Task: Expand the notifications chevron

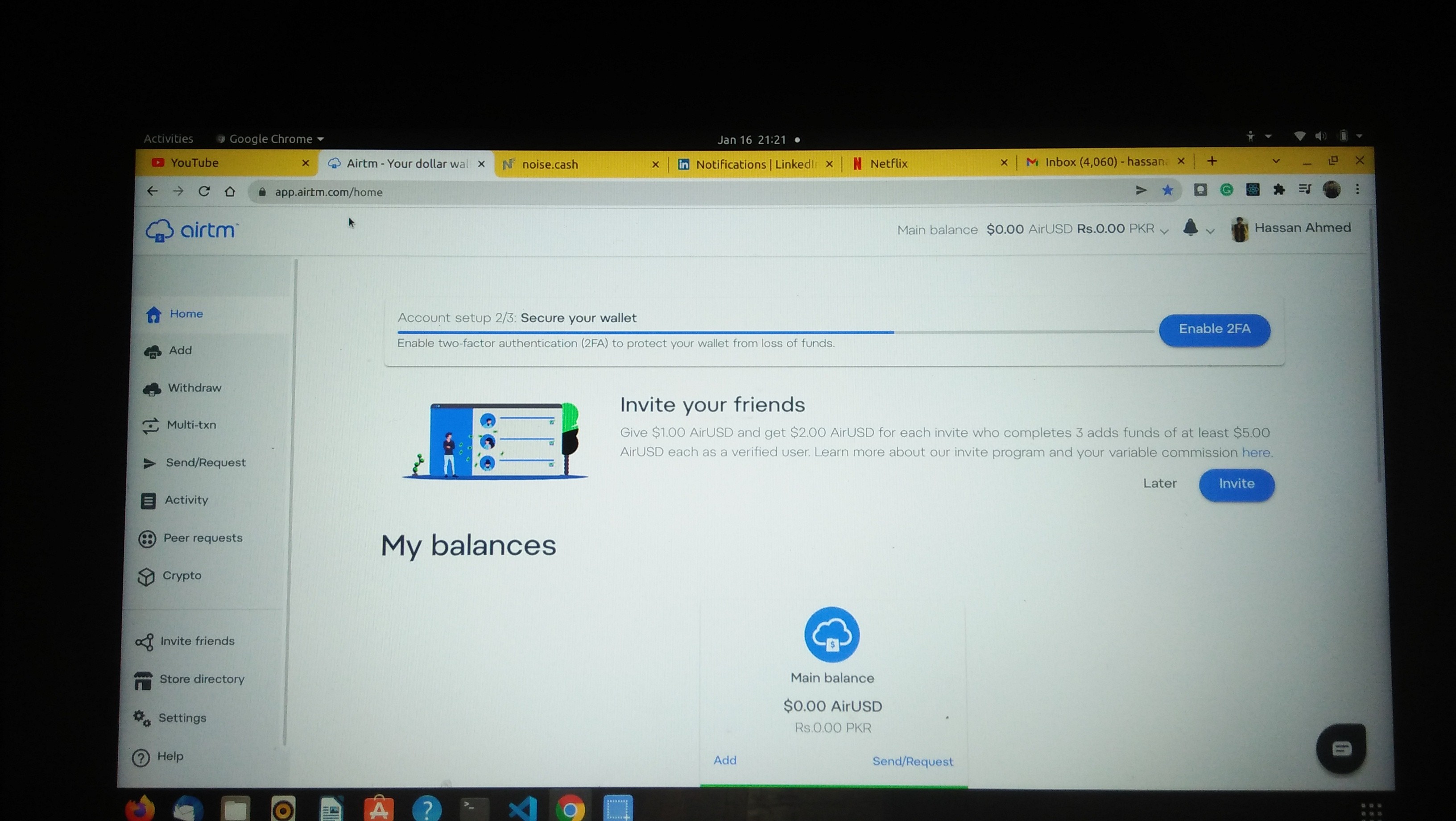Action: point(1210,231)
